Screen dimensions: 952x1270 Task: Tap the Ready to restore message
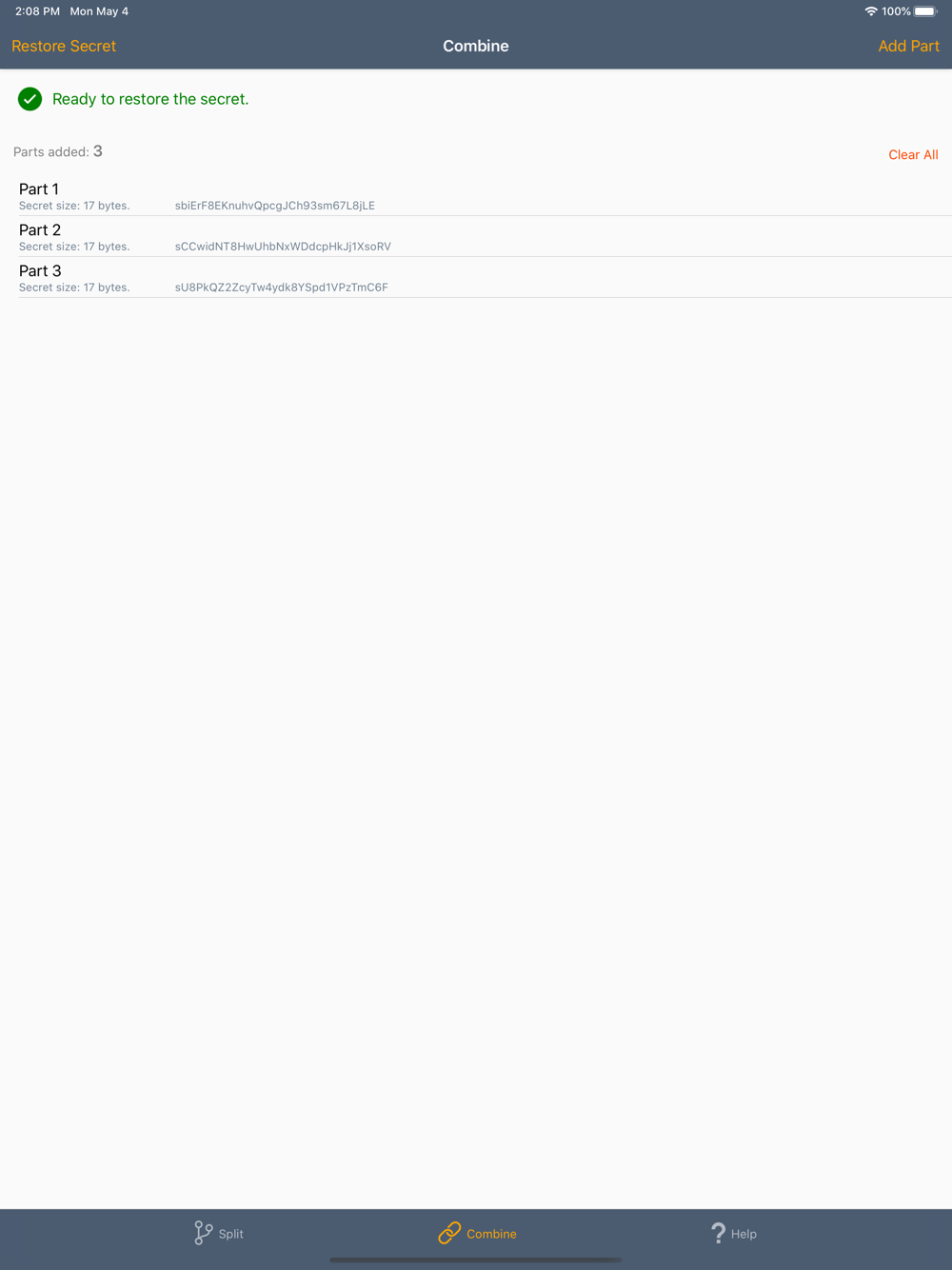150,99
